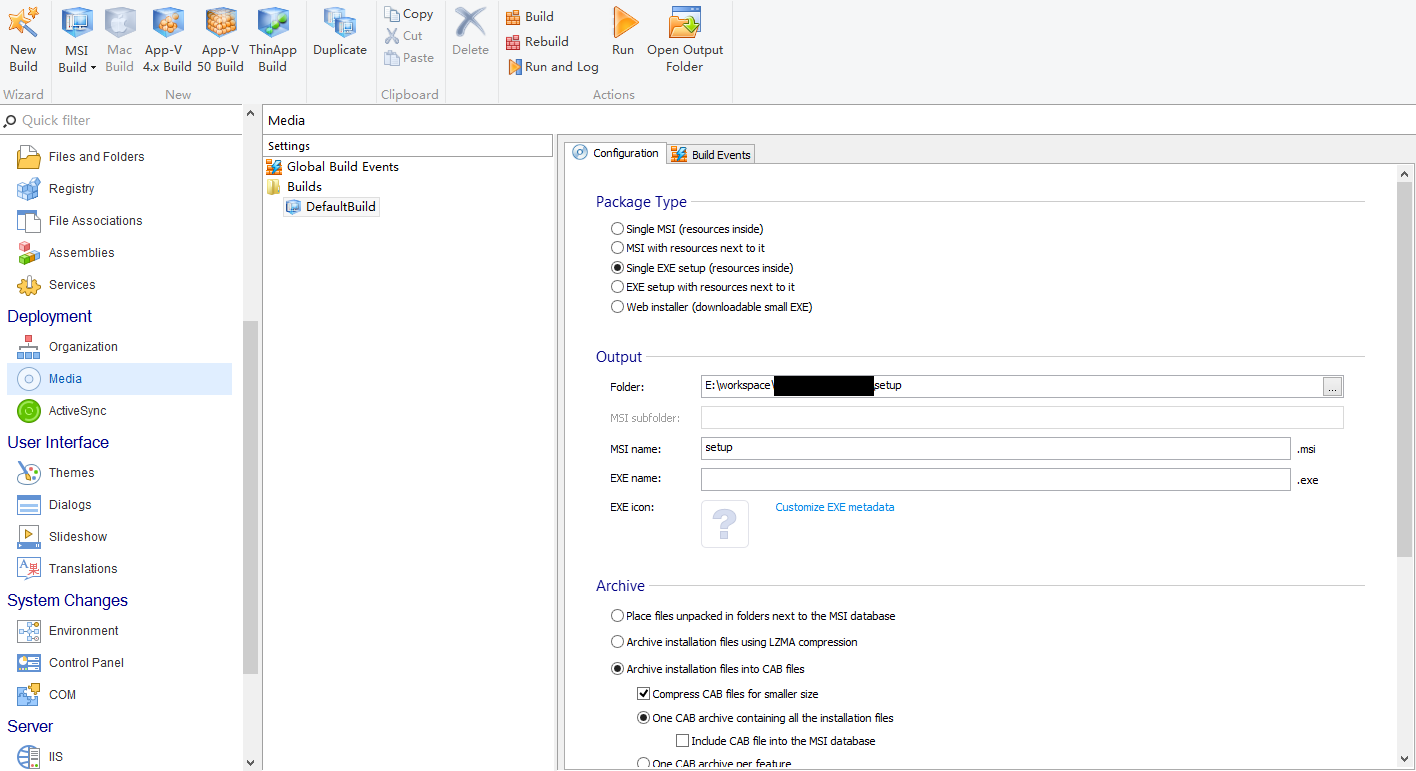Uncheck Compress CAB files for smaller size

pos(644,694)
